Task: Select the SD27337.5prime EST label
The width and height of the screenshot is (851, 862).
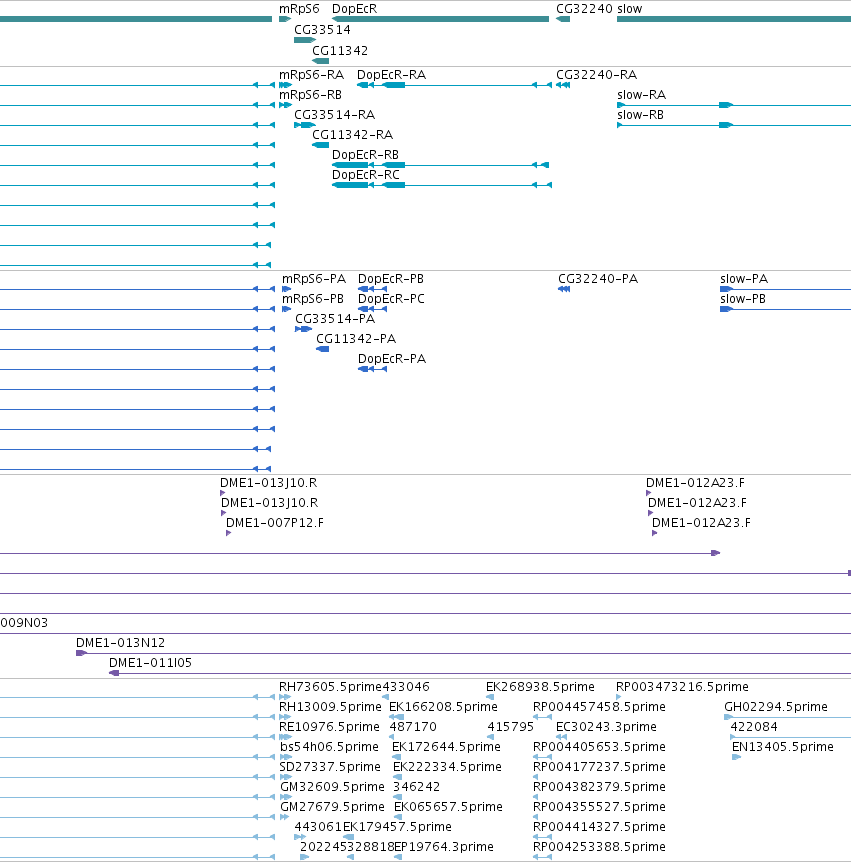Action: [x=330, y=766]
